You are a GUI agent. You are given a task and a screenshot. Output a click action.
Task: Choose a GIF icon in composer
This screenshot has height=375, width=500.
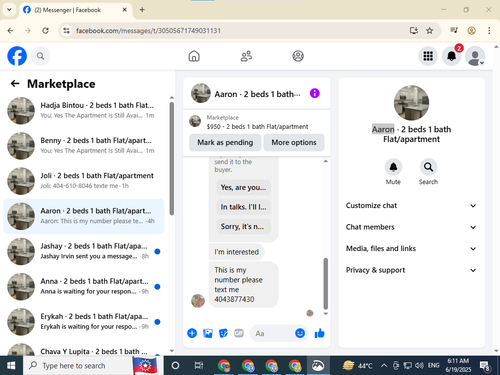pyautogui.click(x=239, y=333)
